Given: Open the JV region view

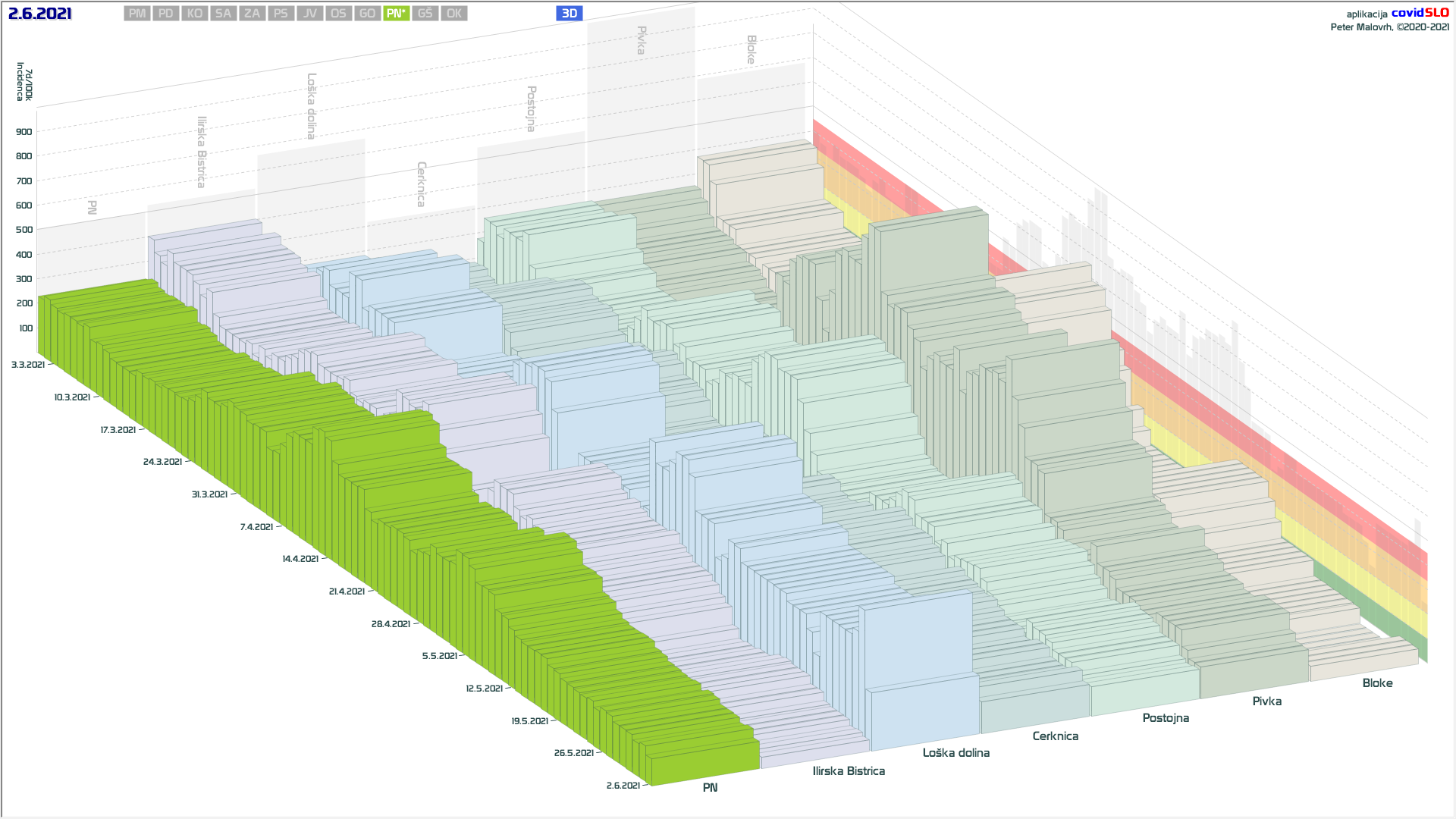Looking at the screenshot, I should 309,14.
